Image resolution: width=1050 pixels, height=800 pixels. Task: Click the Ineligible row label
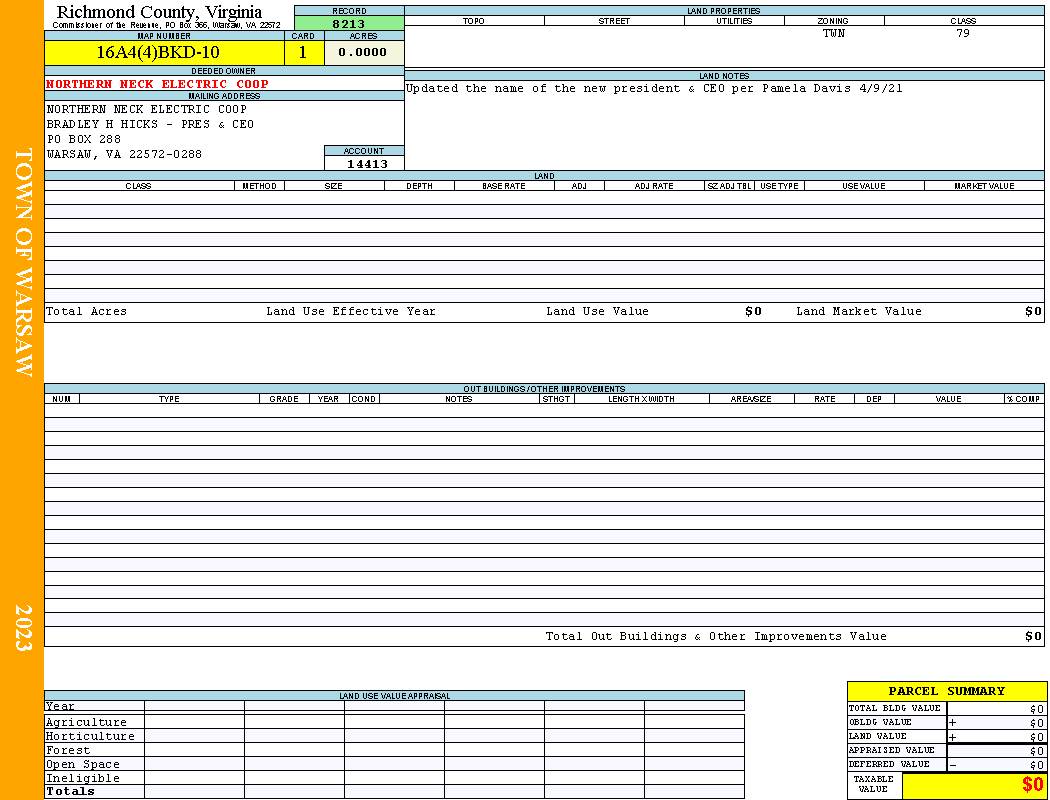click(x=82, y=779)
